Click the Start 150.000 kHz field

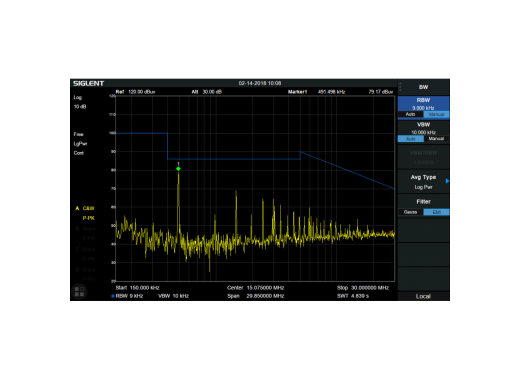[x=137, y=288]
